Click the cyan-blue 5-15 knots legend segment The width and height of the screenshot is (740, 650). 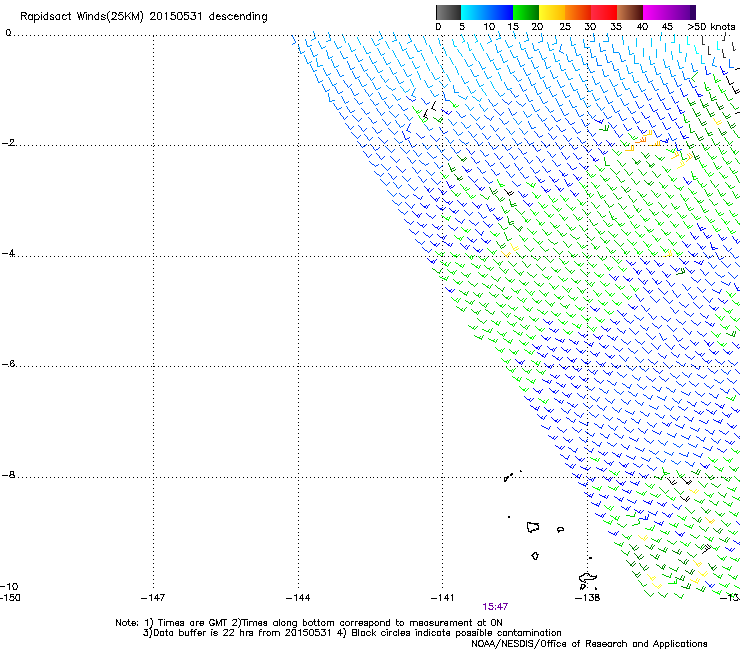click(487, 12)
